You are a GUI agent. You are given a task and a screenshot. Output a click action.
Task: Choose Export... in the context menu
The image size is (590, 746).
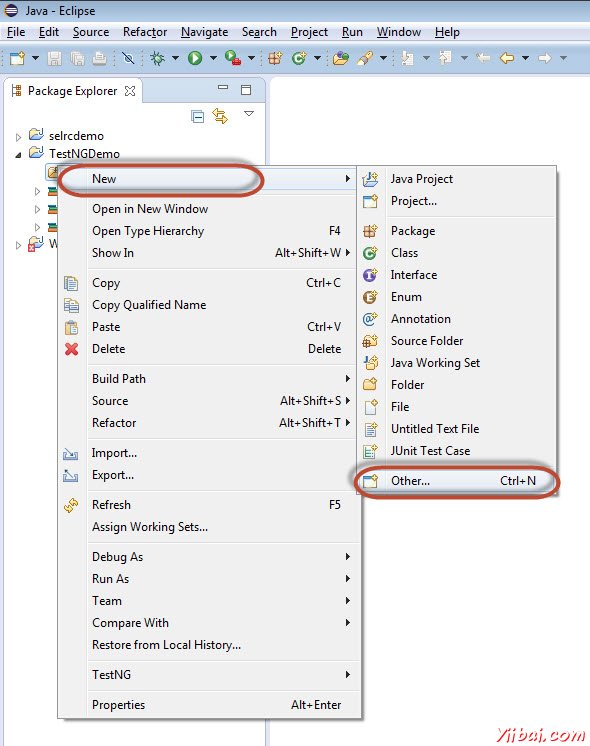click(209, 475)
